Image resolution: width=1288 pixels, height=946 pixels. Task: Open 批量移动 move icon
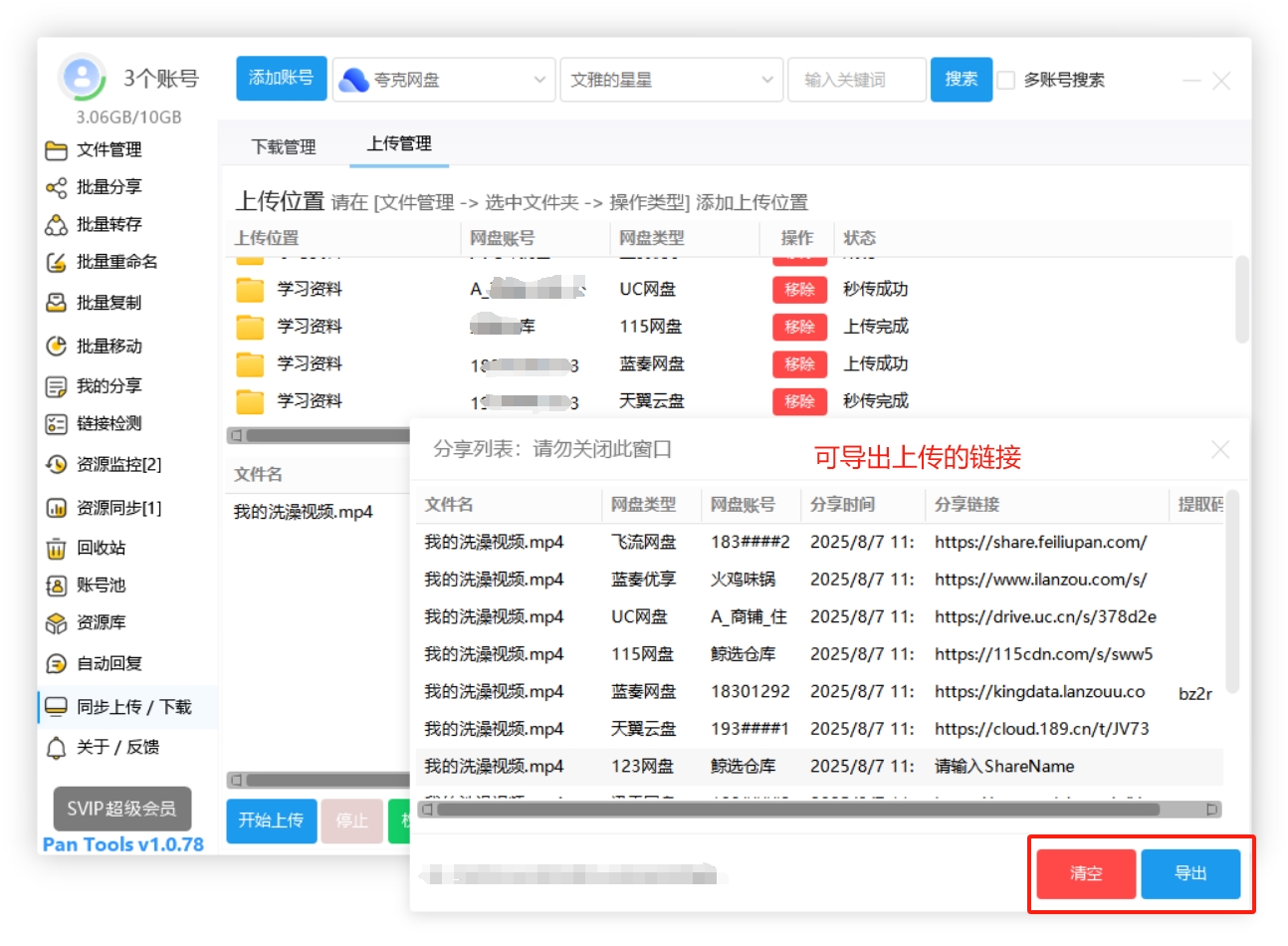pyautogui.click(x=56, y=347)
